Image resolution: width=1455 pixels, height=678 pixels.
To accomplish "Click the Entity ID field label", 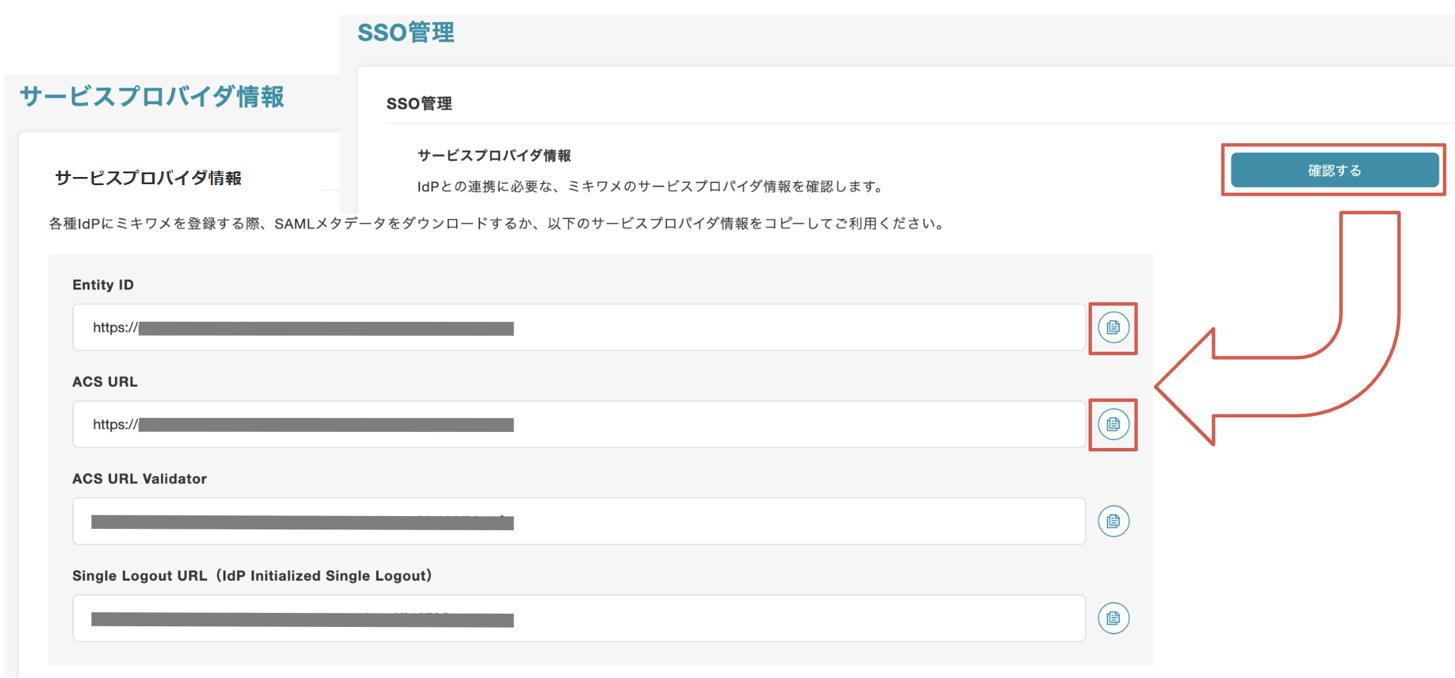I will (103, 285).
